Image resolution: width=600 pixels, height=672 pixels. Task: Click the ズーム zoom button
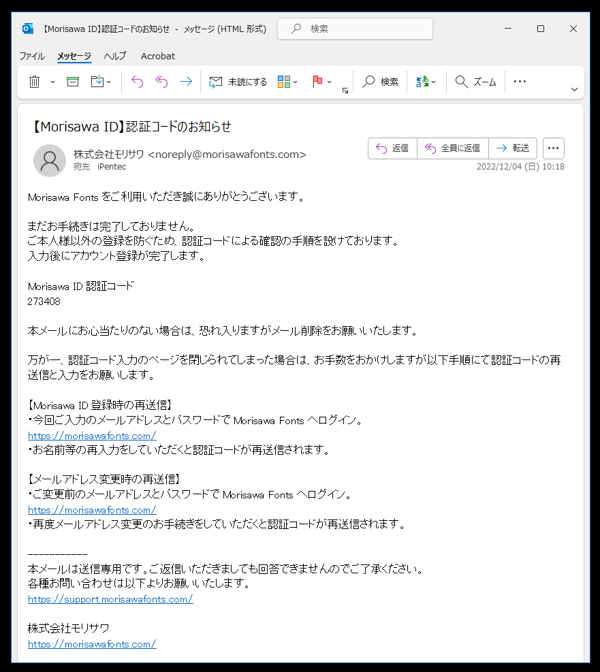coord(476,81)
